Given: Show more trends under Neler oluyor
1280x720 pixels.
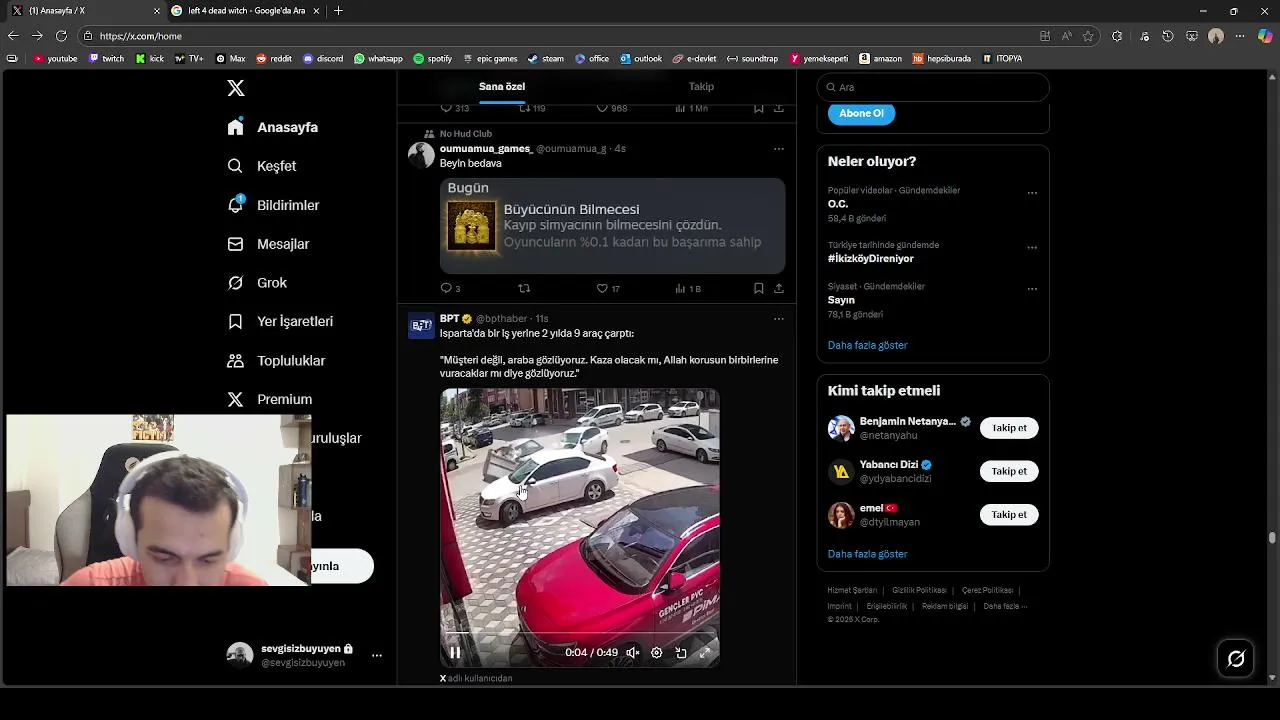Looking at the screenshot, I should 867,345.
